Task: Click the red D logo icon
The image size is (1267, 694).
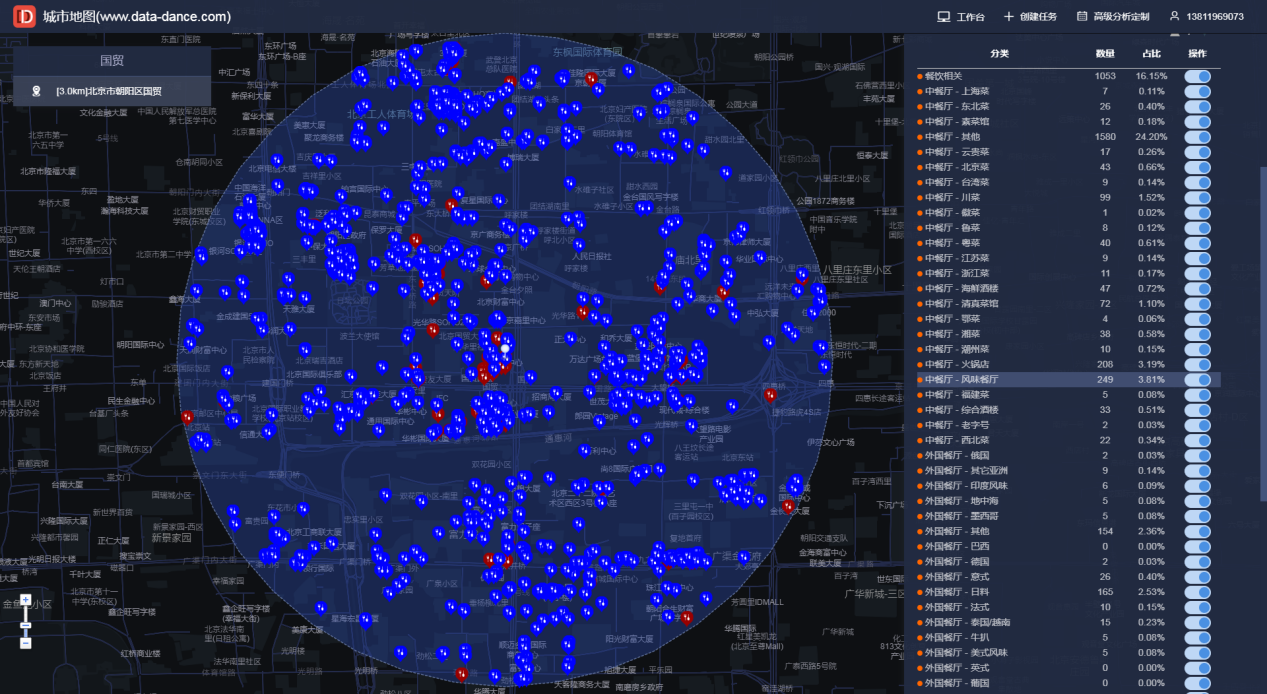Action: (23, 17)
